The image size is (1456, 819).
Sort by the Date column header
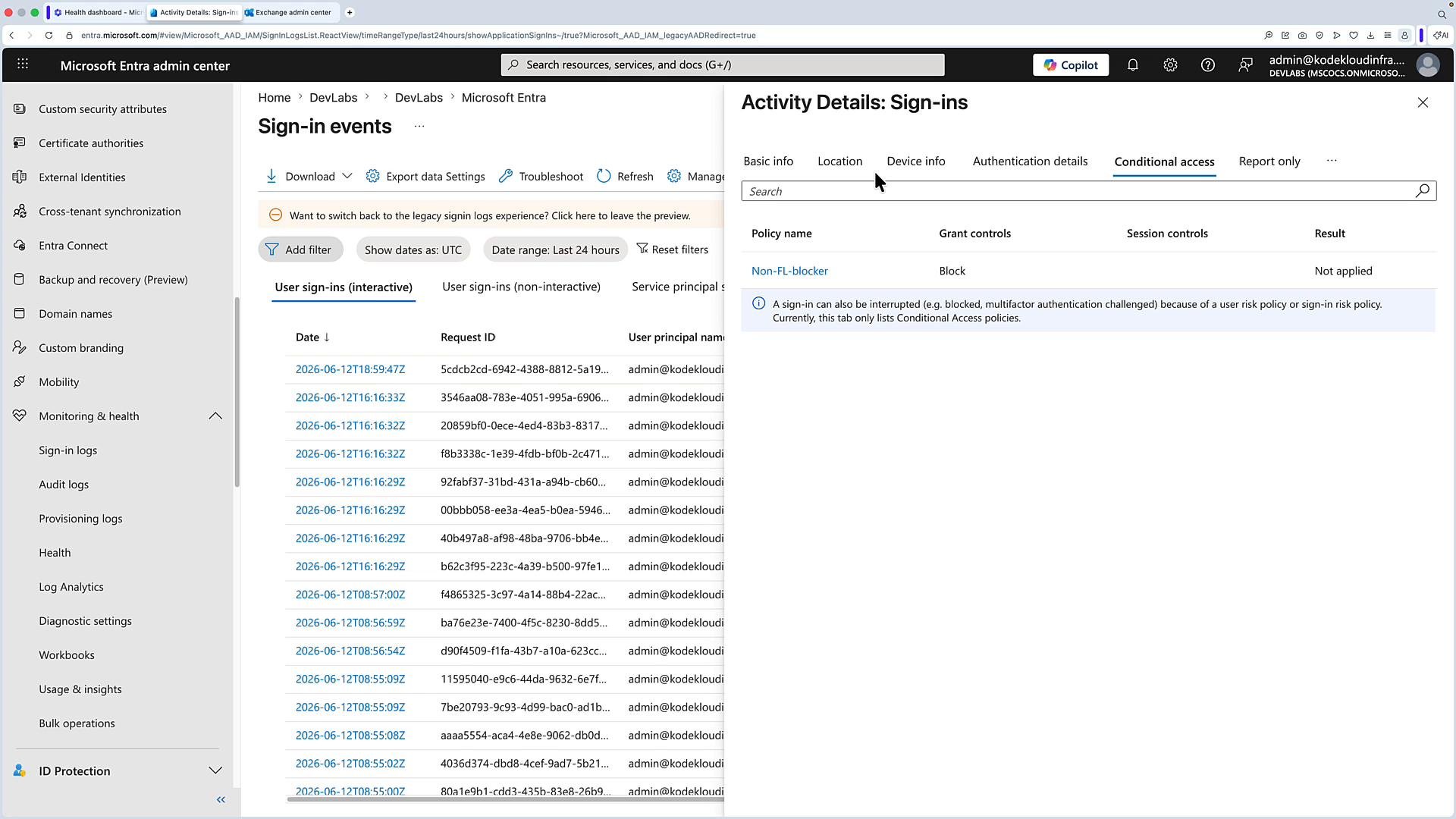point(312,337)
